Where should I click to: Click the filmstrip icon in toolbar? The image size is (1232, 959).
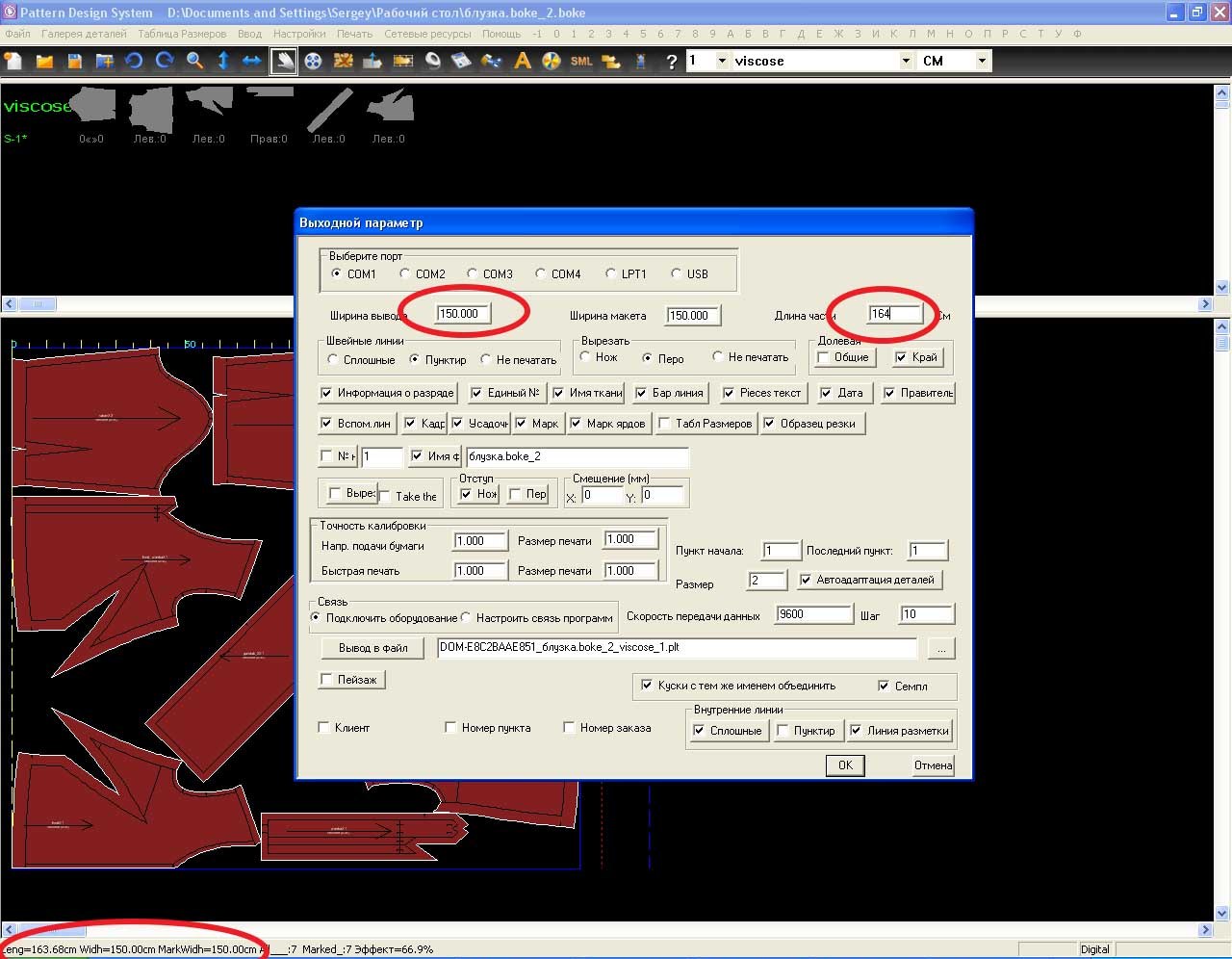click(x=403, y=61)
